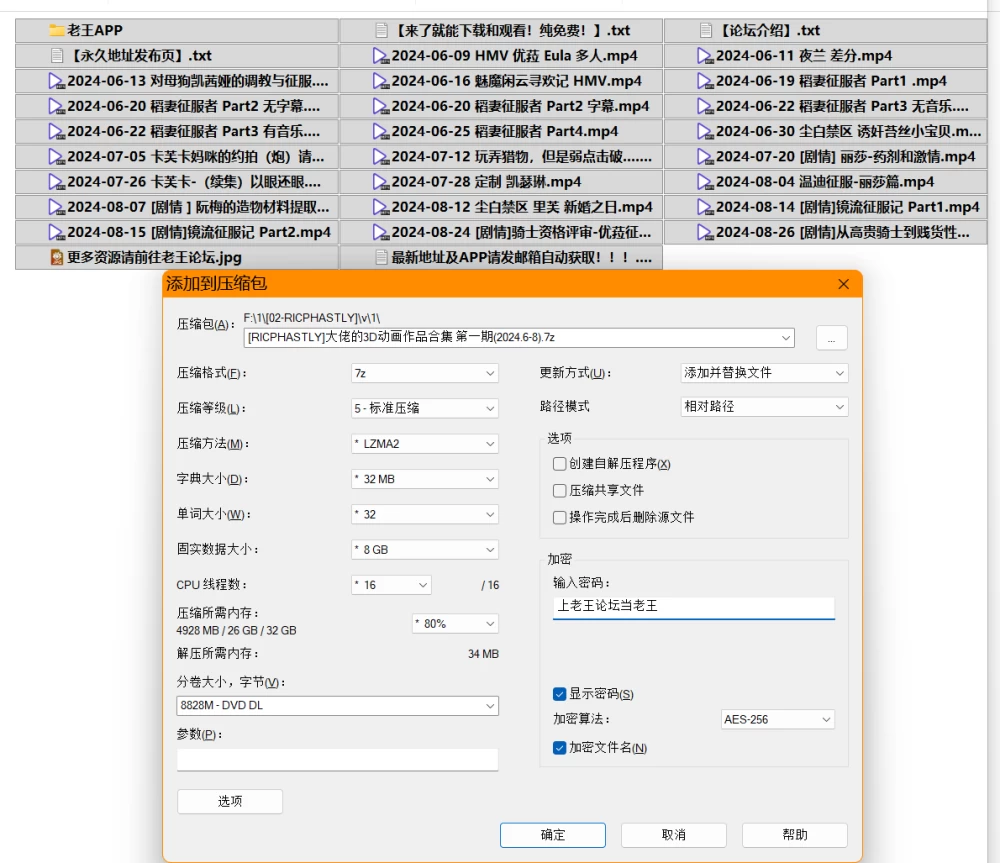1000x863 pixels.
Task: Open the 压缩方法 LZMA2 dropdown
Action: tap(425, 444)
